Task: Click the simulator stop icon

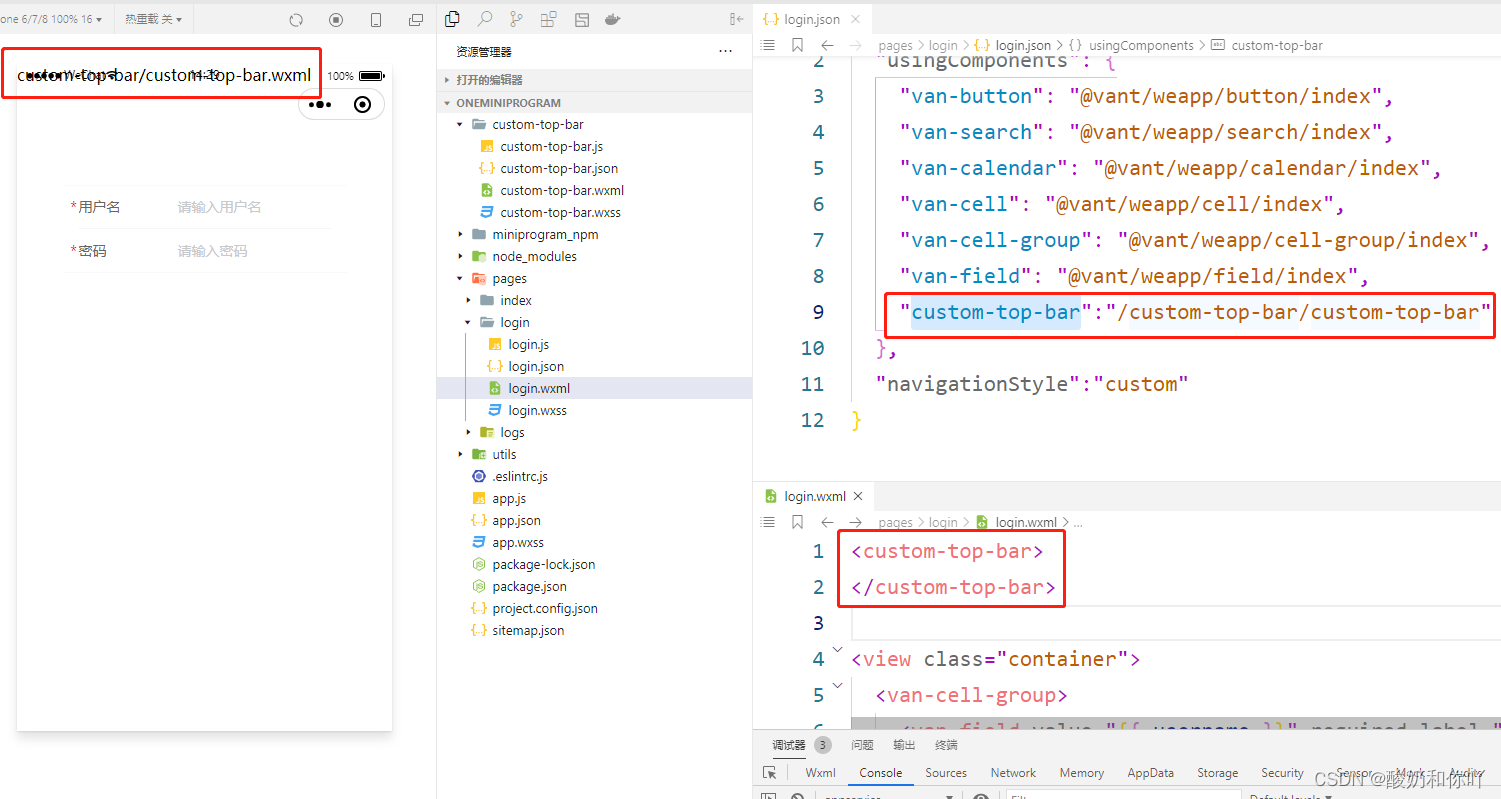Action: pos(336,20)
